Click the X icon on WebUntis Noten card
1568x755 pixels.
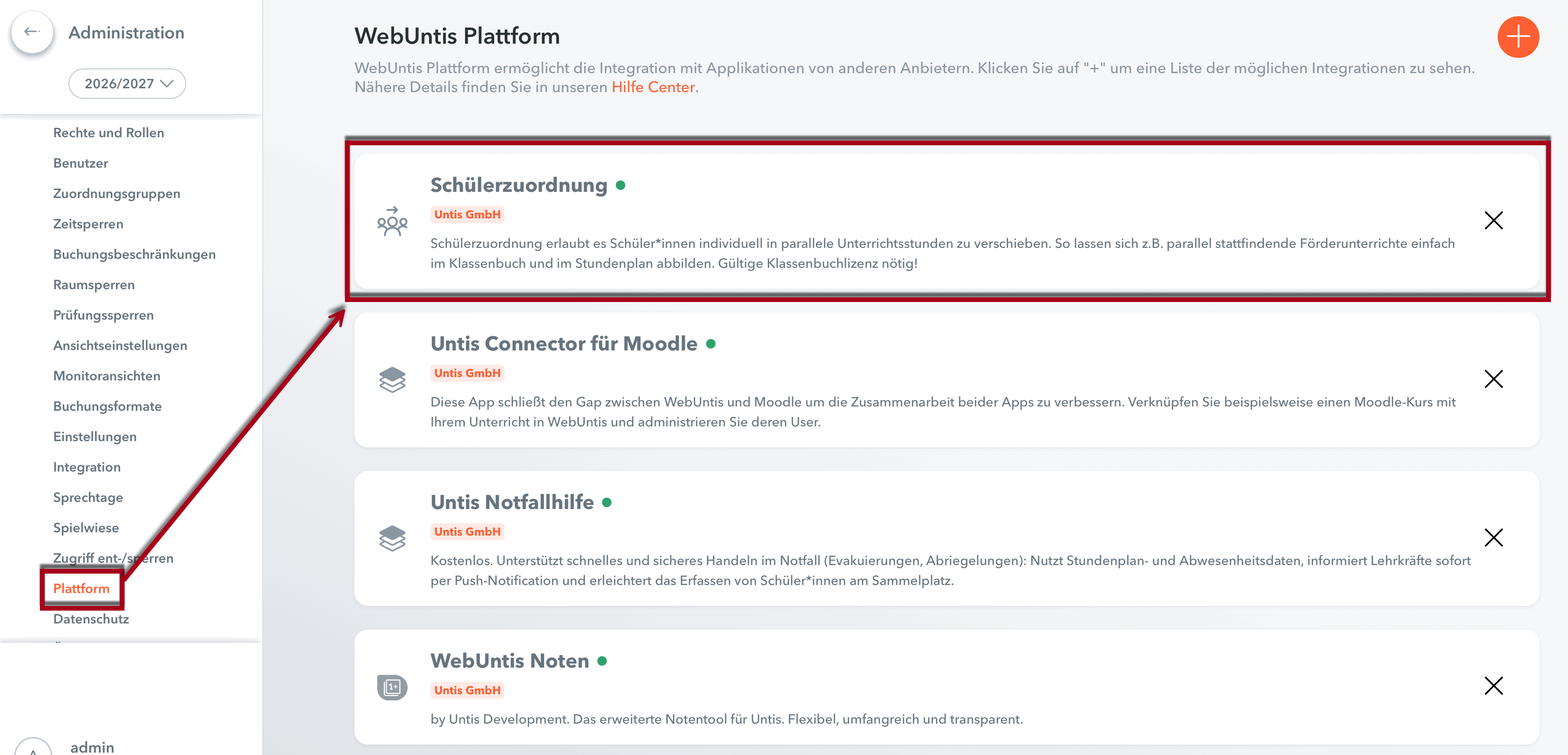1493,686
